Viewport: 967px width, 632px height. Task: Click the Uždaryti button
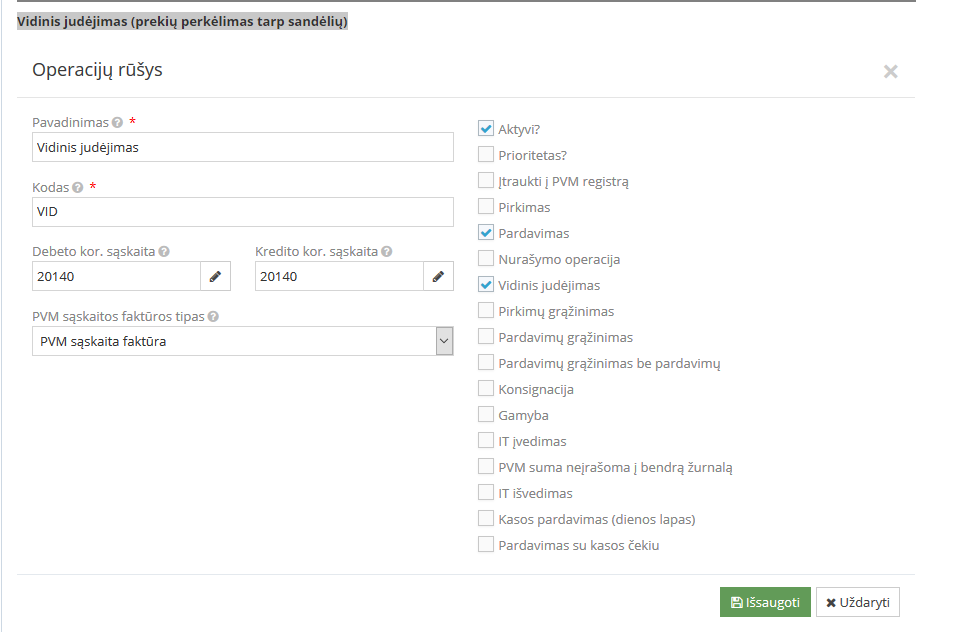tap(858, 602)
